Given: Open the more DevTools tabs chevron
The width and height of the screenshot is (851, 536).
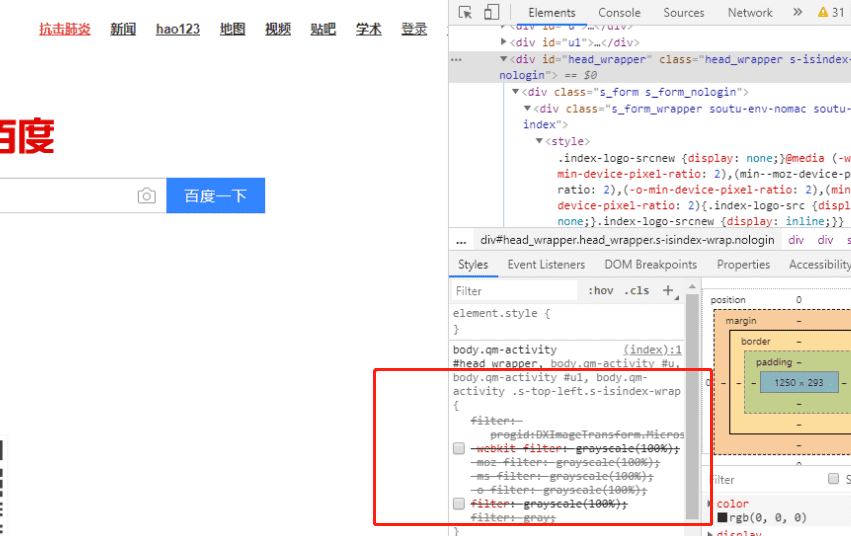Looking at the screenshot, I should (797, 12).
